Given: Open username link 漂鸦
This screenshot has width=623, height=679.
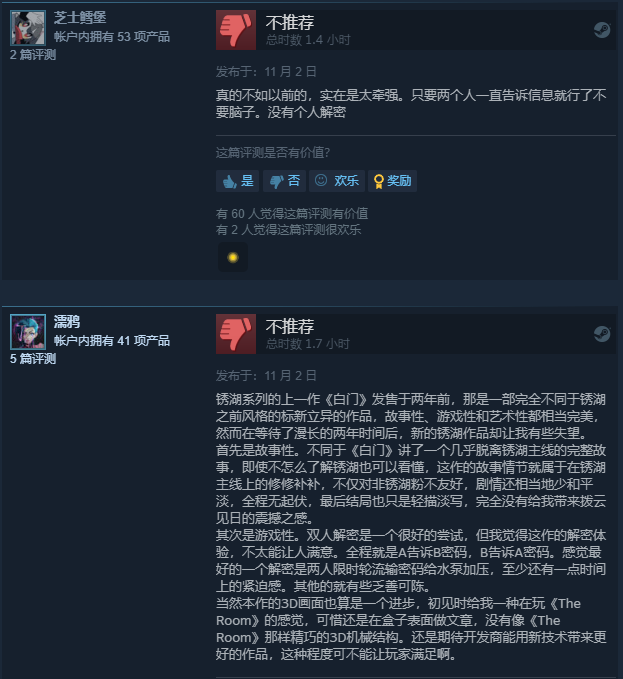Looking at the screenshot, I should (67, 322).
